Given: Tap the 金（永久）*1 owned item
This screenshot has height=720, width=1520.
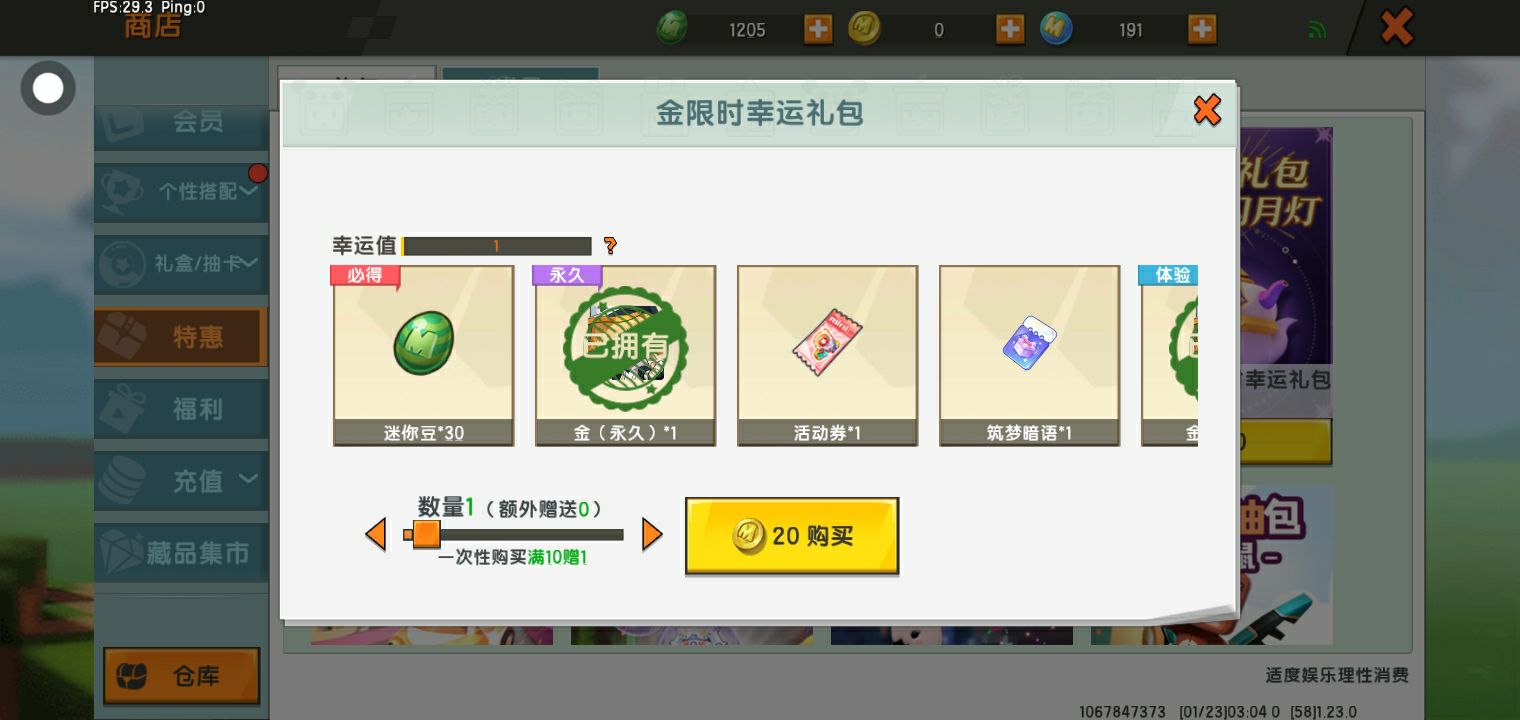Looking at the screenshot, I should point(625,355).
